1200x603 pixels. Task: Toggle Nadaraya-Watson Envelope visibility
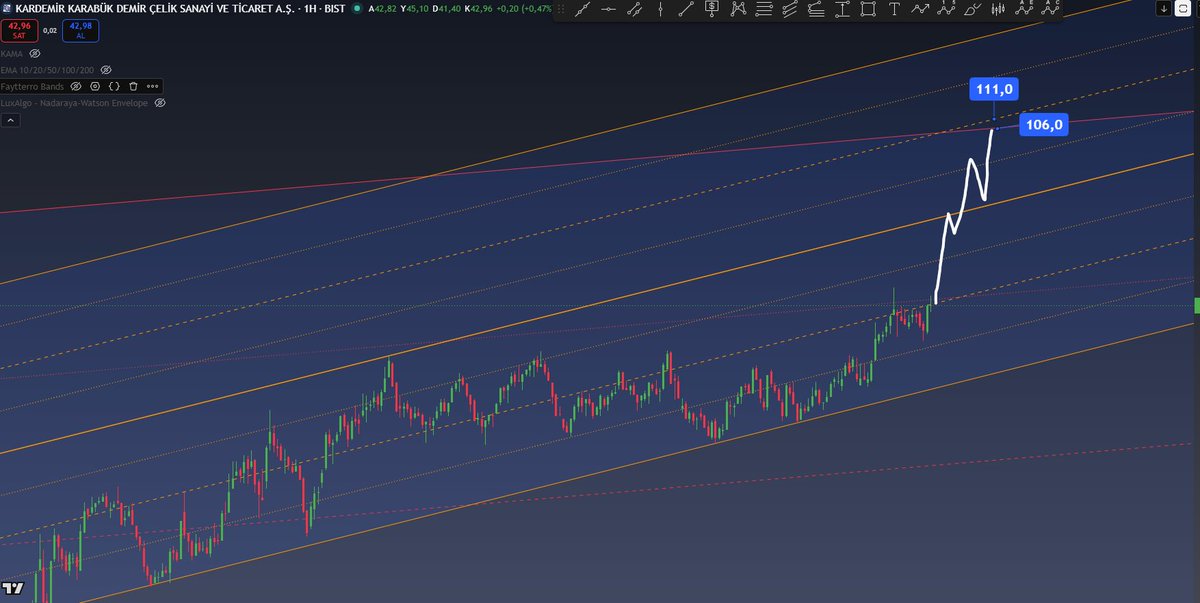click(160, 103)
